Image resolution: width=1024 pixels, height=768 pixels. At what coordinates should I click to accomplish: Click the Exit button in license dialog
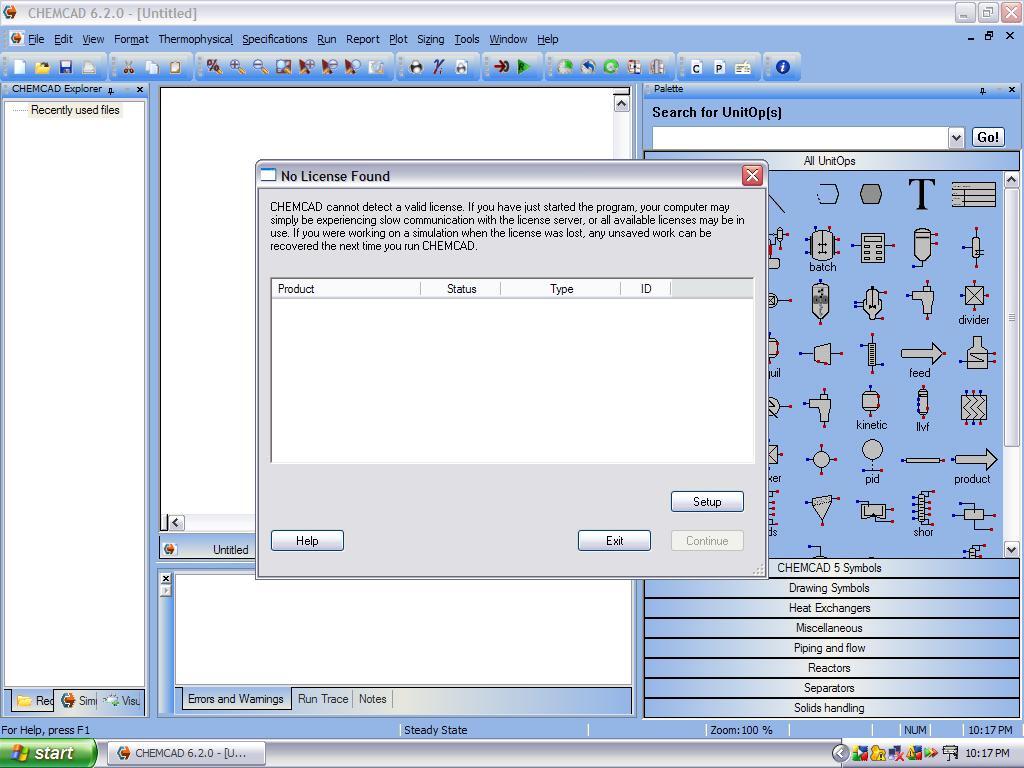pos(614,541)
